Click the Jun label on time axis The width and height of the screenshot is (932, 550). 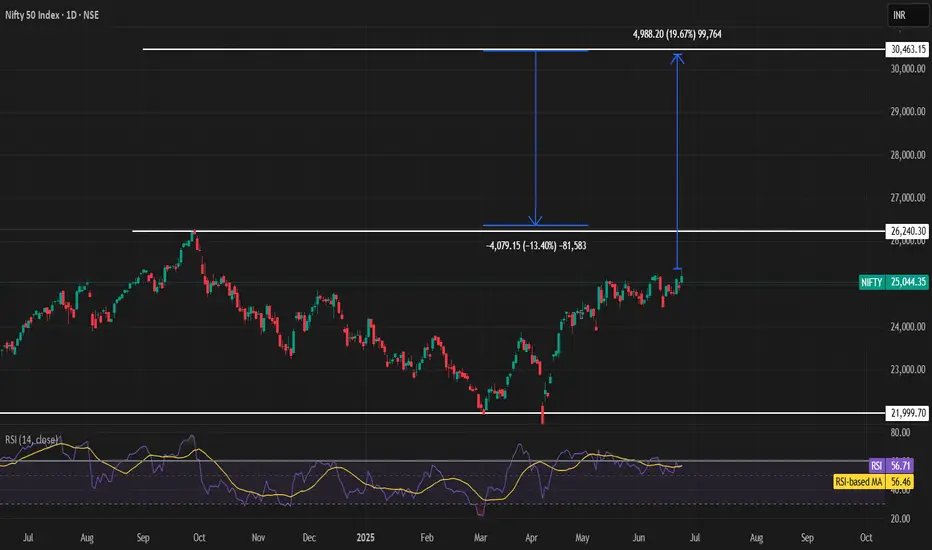[638, 538]
